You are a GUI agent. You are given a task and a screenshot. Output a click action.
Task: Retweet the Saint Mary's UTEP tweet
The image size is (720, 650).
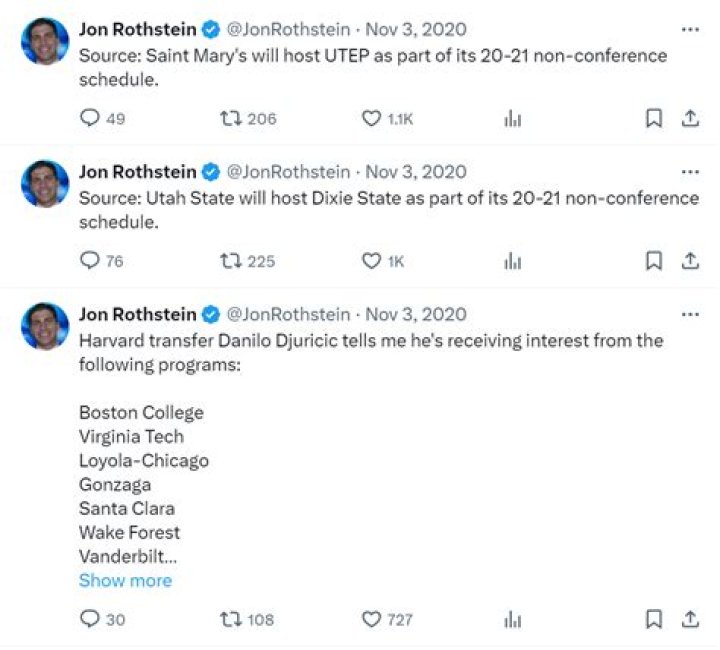click(x=231, y=118)
